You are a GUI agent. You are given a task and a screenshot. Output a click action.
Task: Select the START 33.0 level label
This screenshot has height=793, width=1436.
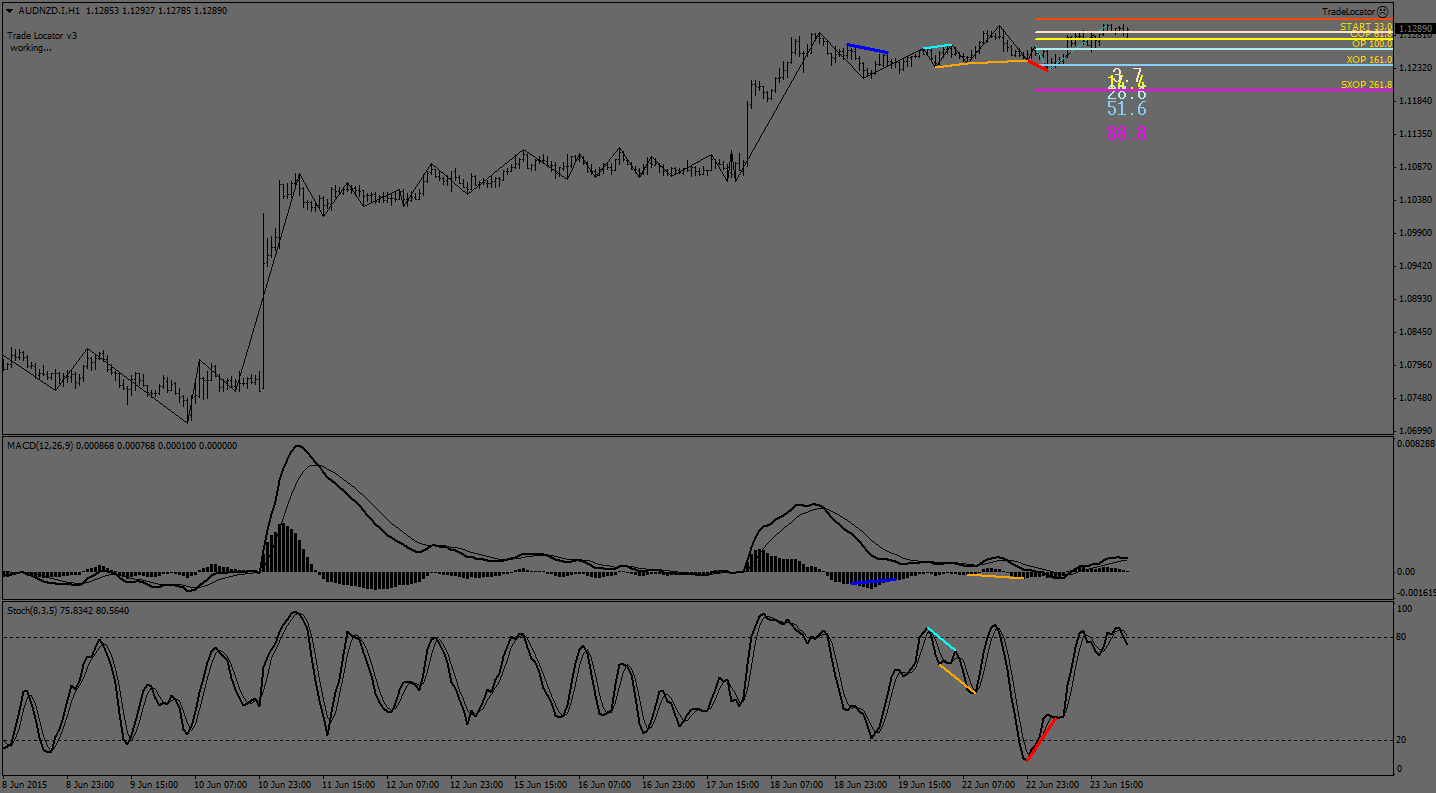1365,26
